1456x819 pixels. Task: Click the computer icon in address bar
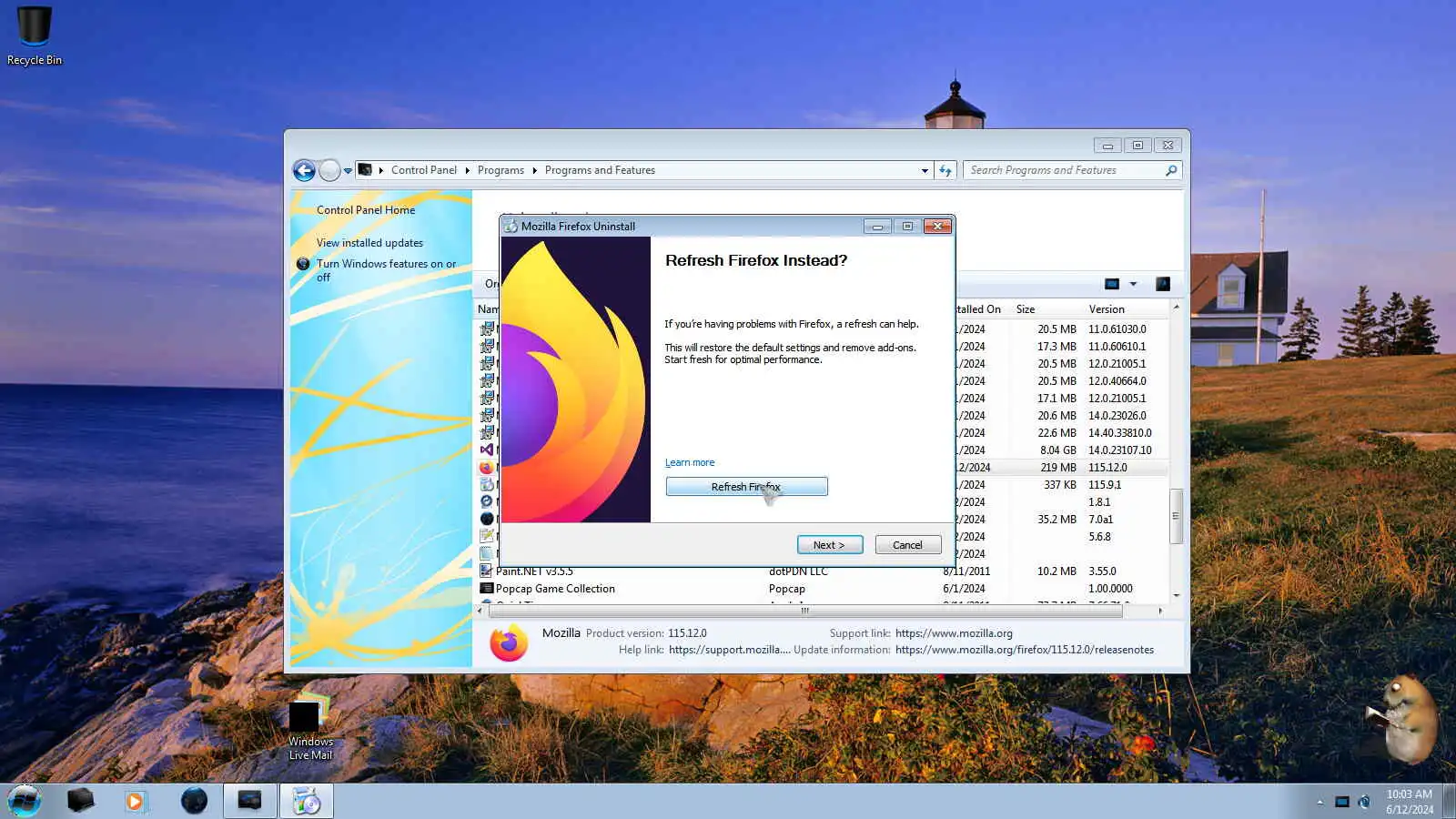click(365, 170)
